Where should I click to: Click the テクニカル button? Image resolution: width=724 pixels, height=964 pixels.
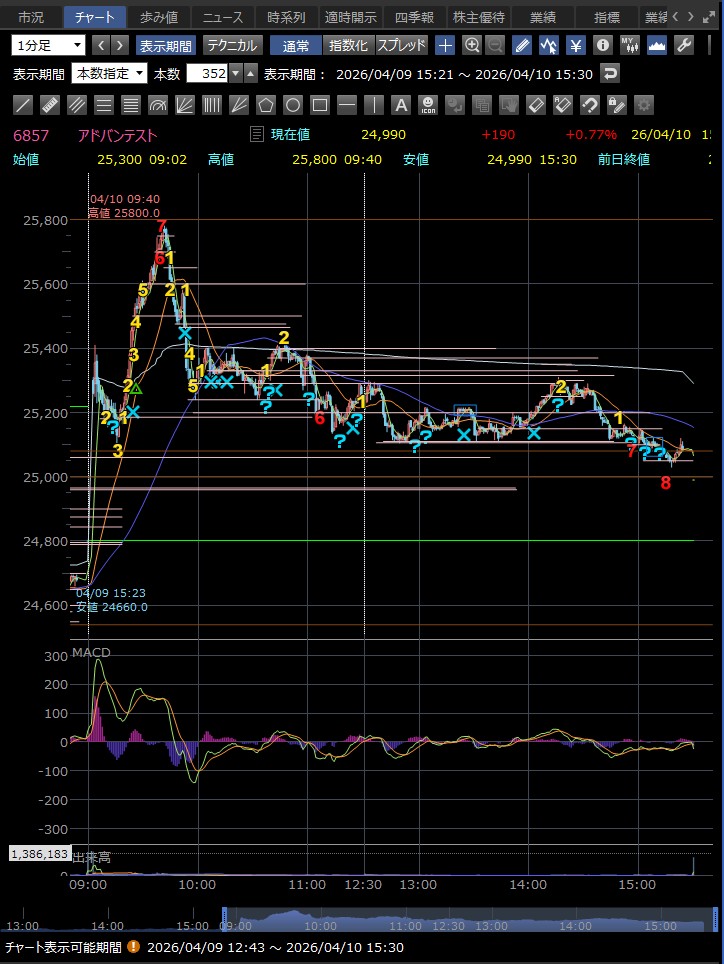[232, 45]
